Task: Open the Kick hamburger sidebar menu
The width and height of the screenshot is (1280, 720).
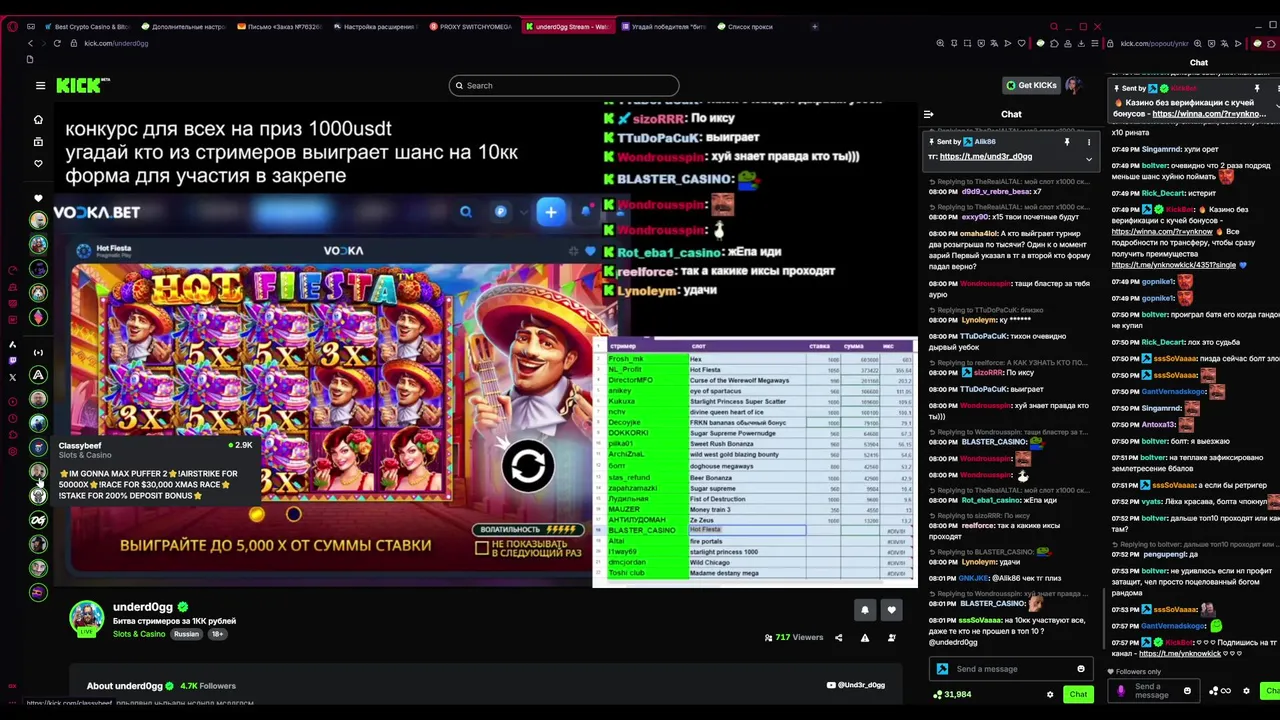Action: (x=40, y=86)
